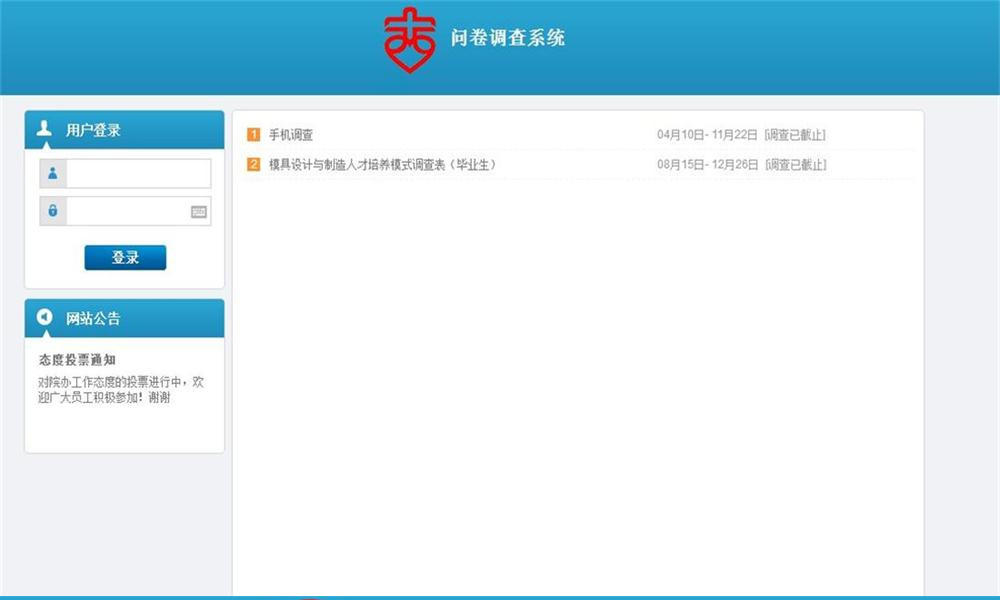Click [调查已截止] status for 模具设计 survey
The width and height of the screenshot is (1000, 600).
[795, 165]
